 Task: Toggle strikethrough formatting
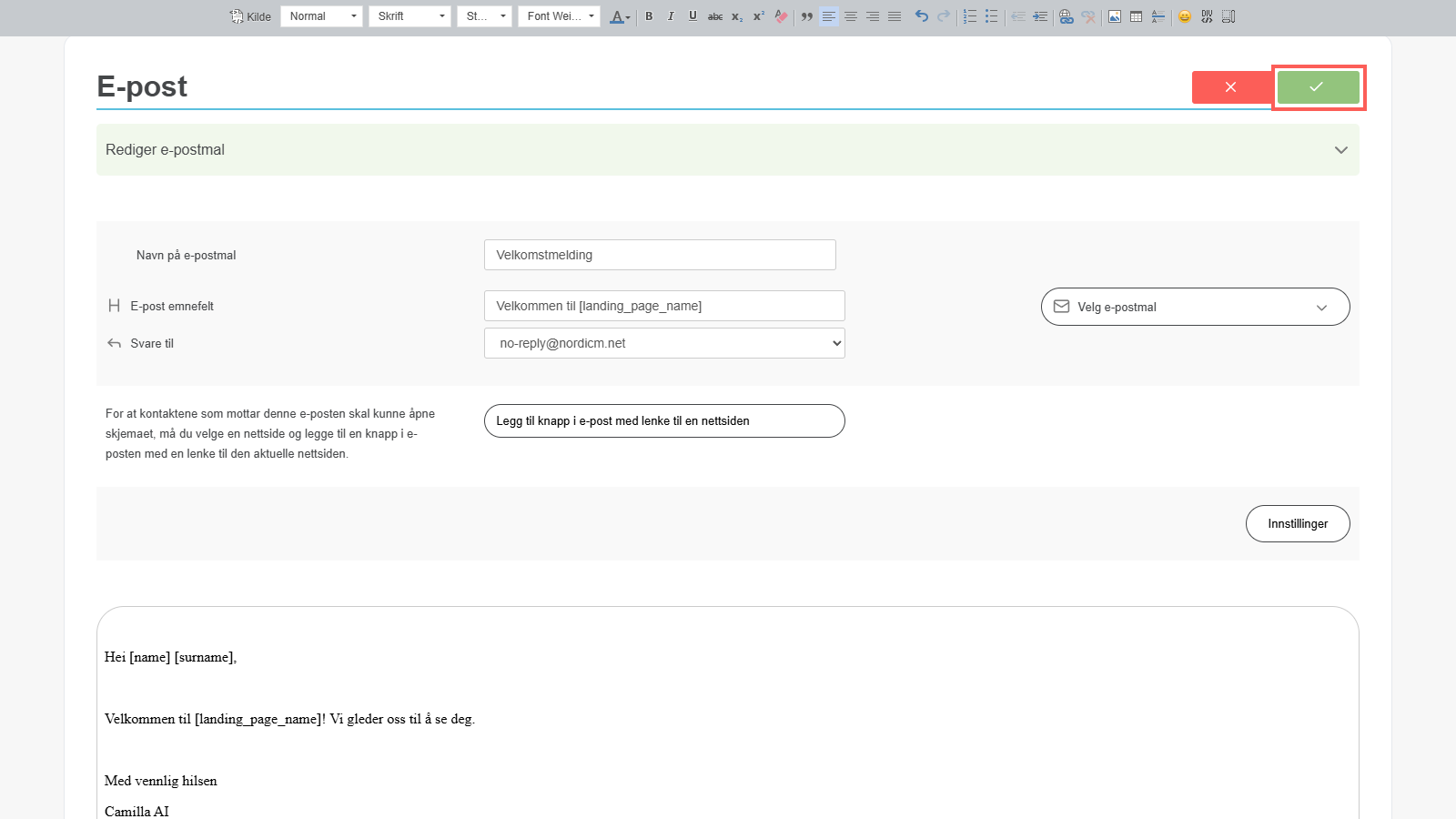715,16
